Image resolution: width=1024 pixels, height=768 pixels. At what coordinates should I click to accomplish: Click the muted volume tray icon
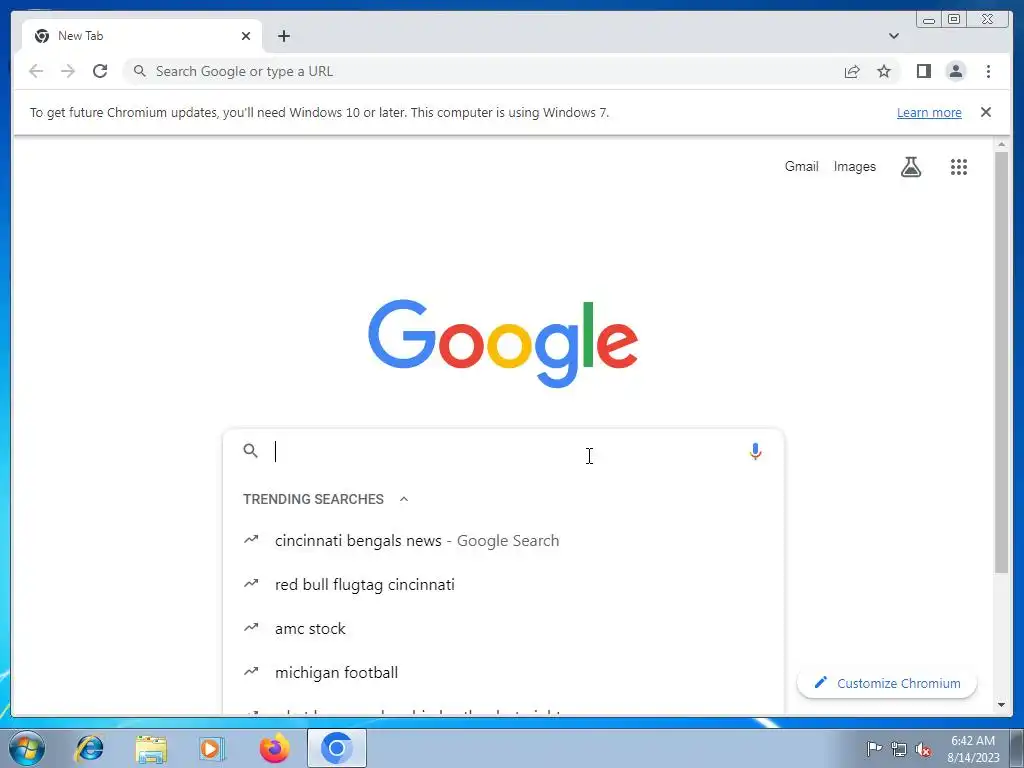coord(923,749)
